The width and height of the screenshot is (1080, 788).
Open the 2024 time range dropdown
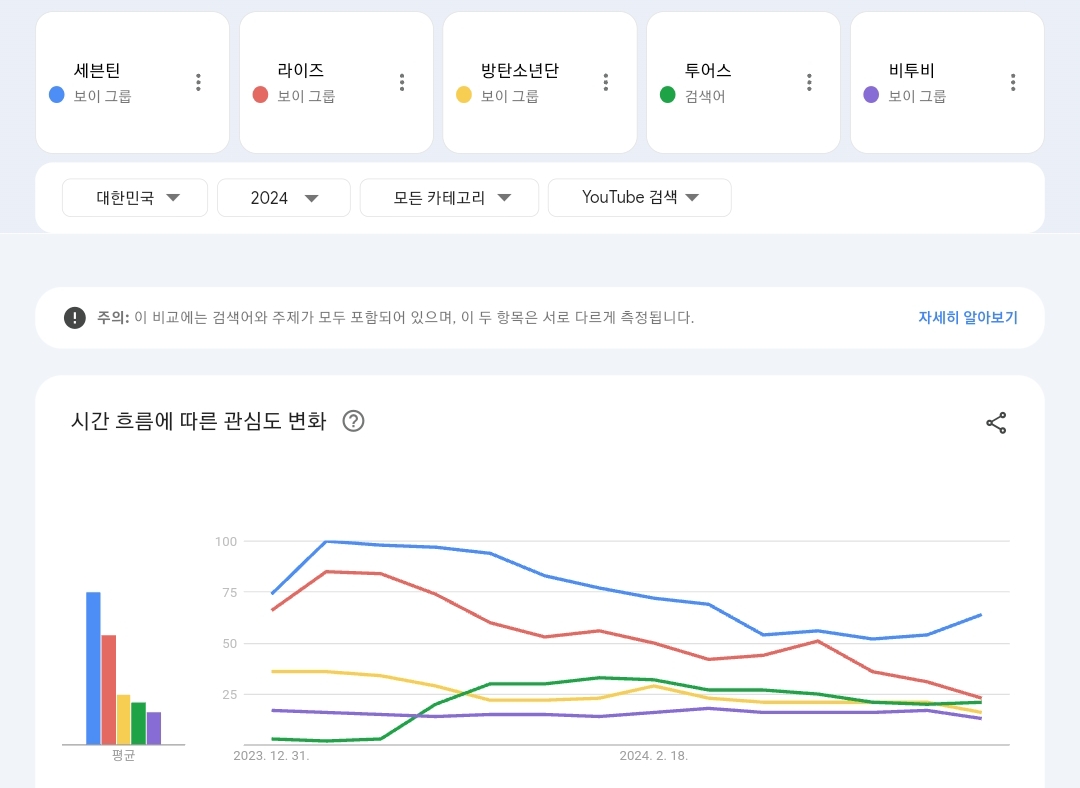(284, 198)
